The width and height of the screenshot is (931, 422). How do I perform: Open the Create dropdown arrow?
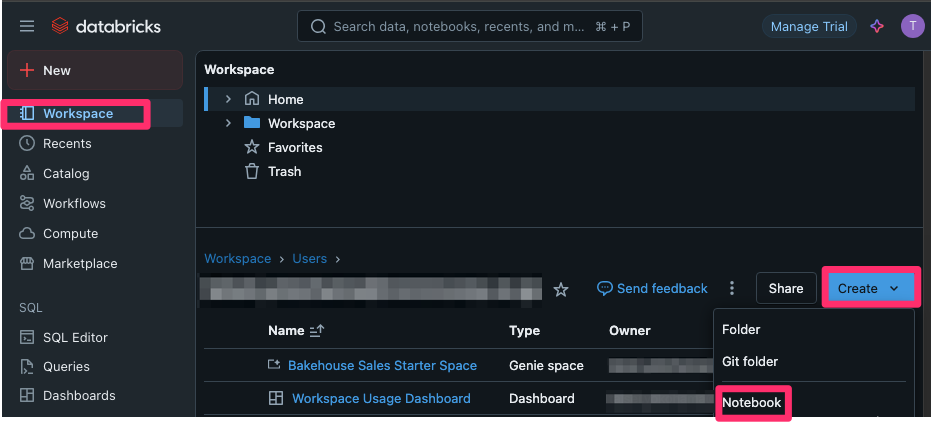[894, 288]
